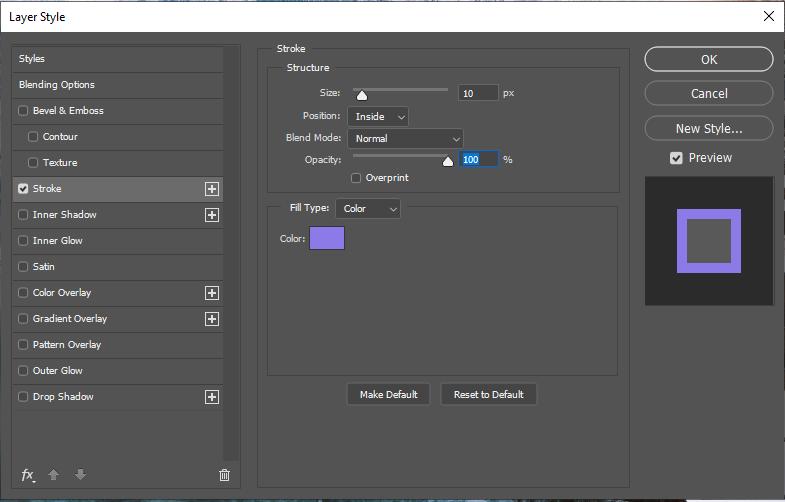Add another Stroke effect with plus icon
785x502 pixels.
point(212,189)
